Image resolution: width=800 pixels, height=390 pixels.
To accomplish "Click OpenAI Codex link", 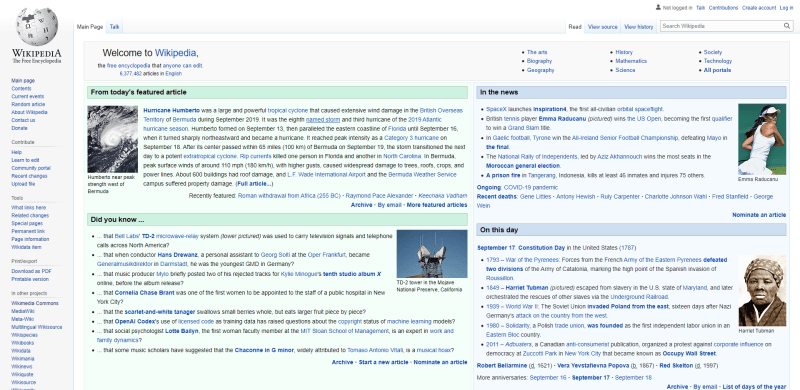I will (x=134, y=322).
